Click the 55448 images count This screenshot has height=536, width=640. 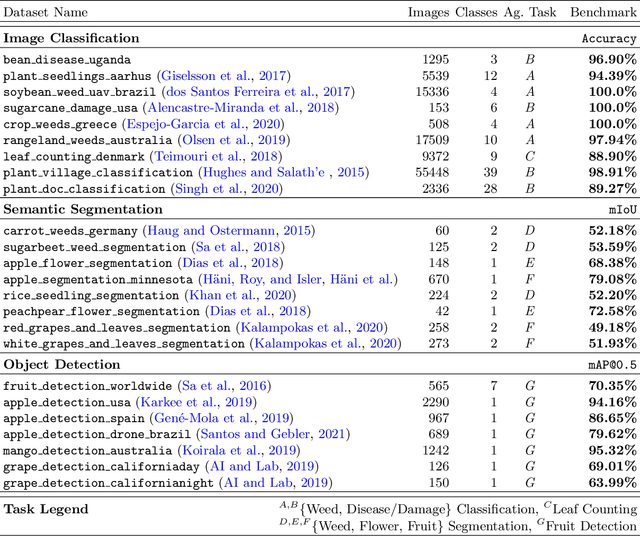432,172
